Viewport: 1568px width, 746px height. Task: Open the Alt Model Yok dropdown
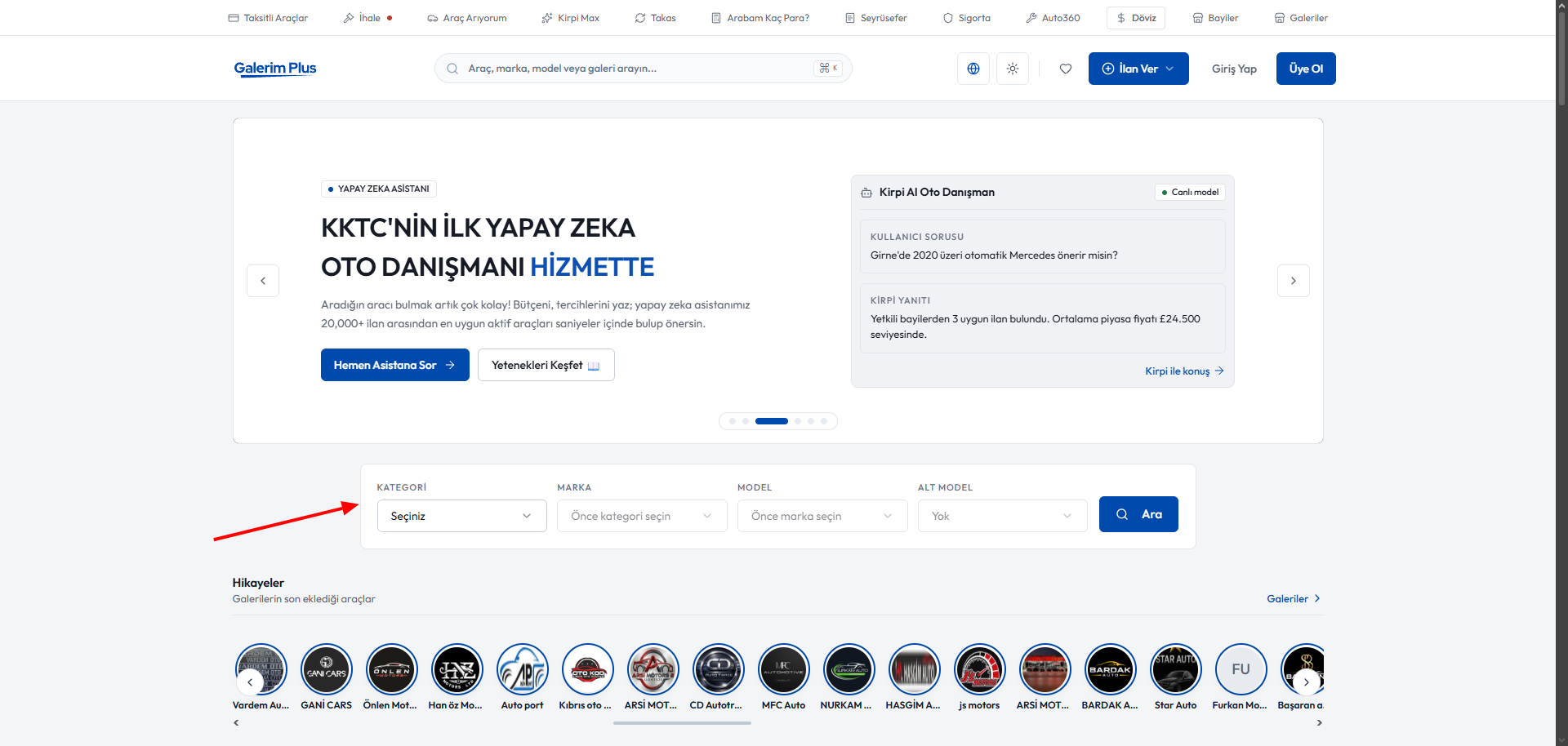pos(1003,516)
